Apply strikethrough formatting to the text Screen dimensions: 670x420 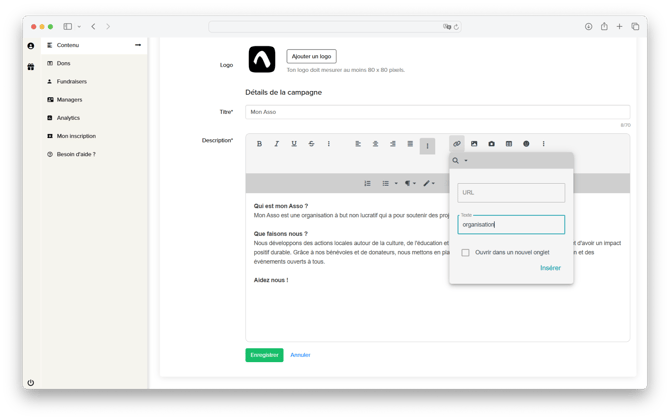pos(311,144)
